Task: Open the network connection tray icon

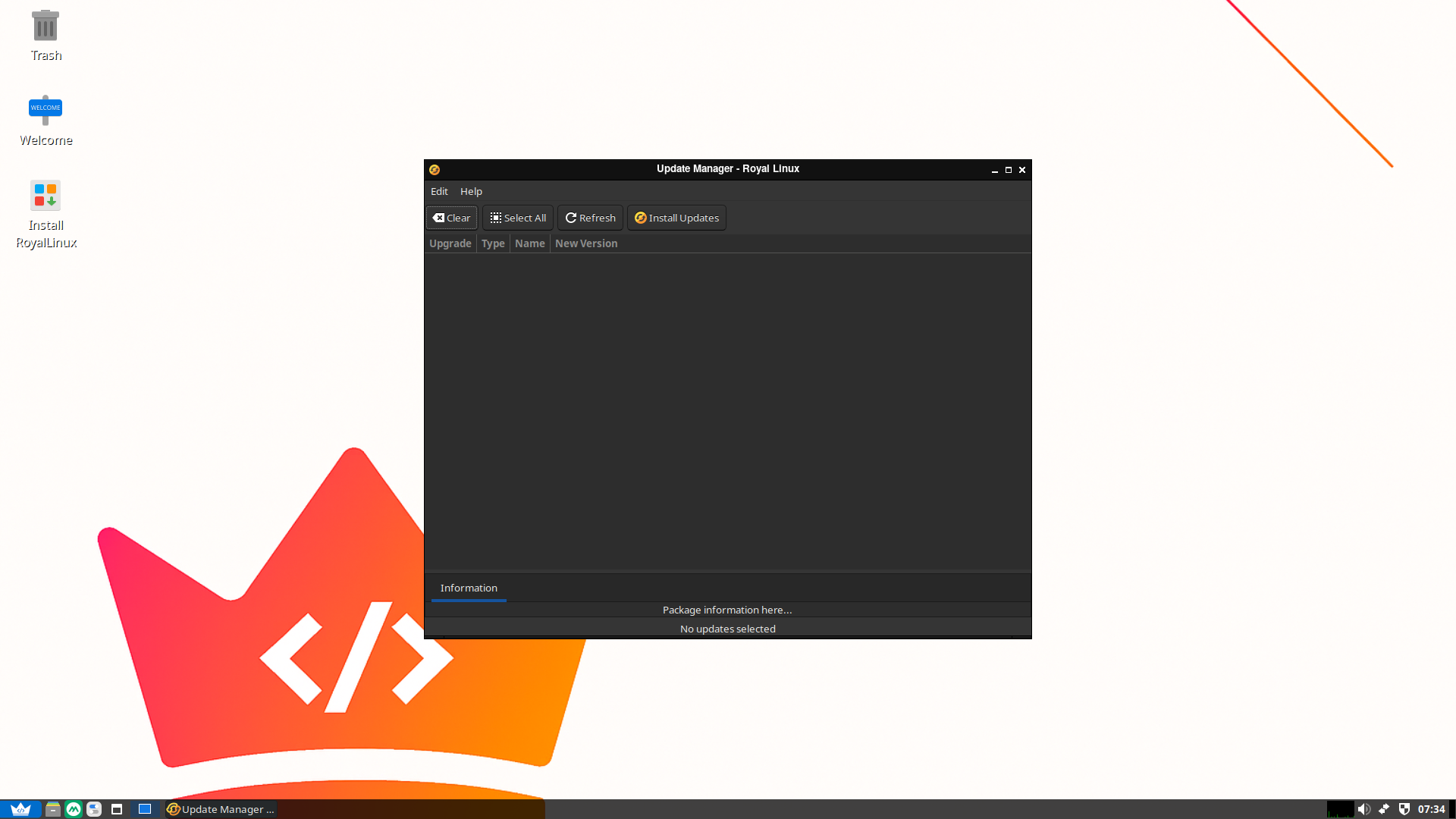Action: [x=1384, y=809]
